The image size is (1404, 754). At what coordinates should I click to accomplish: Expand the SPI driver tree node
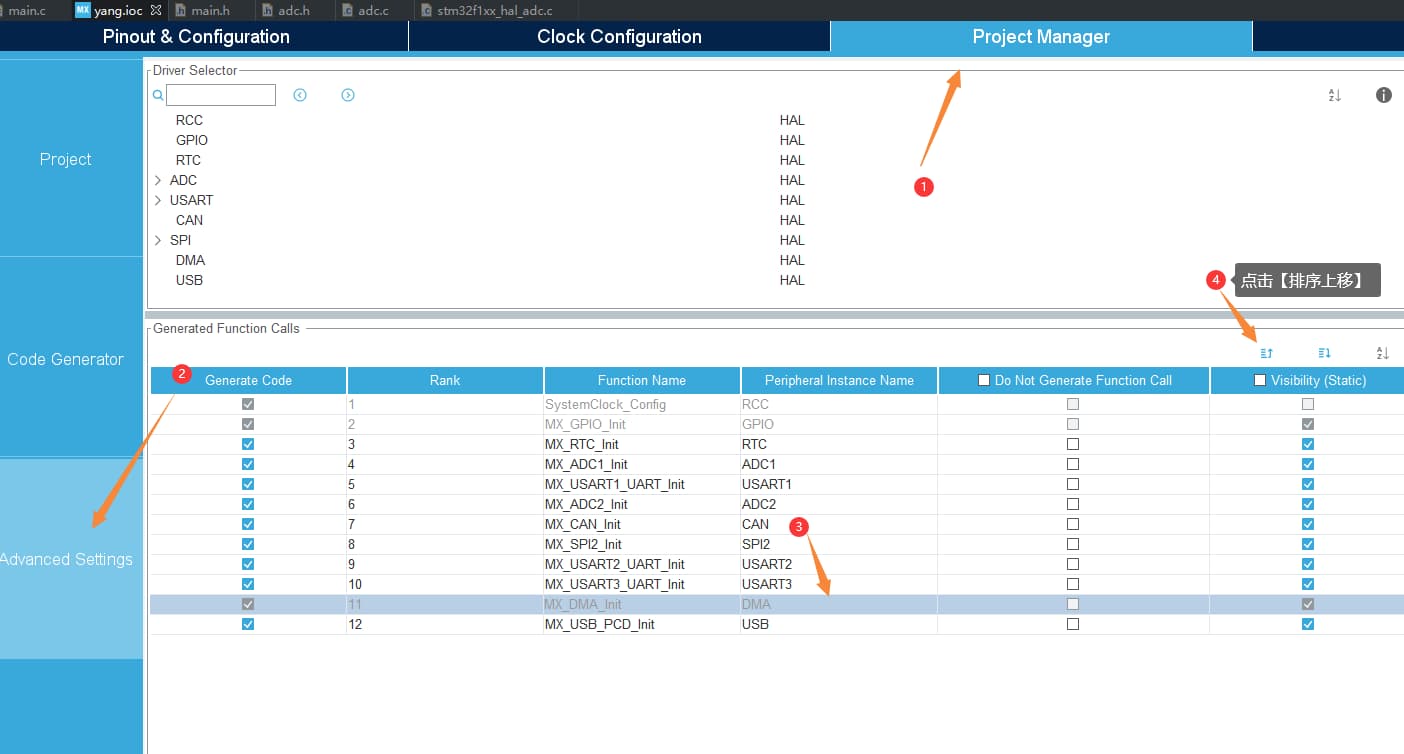(x=158, y=240)
